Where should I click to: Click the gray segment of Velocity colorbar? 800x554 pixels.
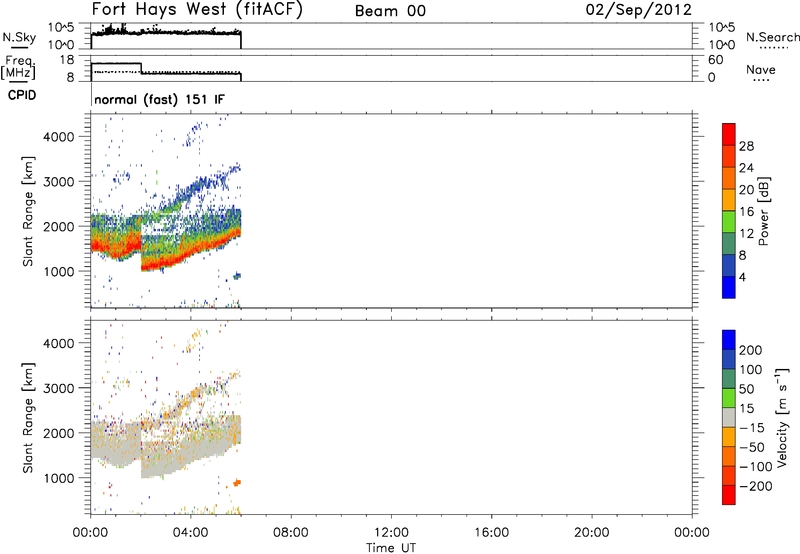729,418
